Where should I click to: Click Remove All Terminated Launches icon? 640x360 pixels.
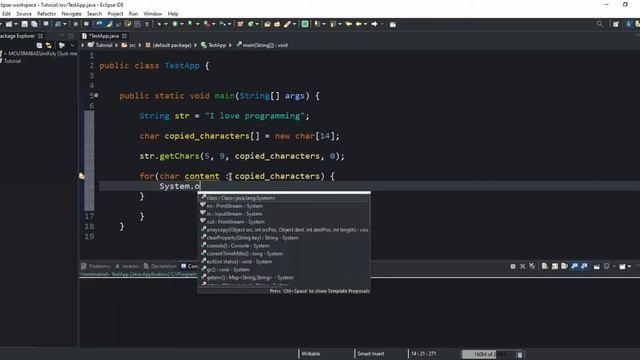532,266
